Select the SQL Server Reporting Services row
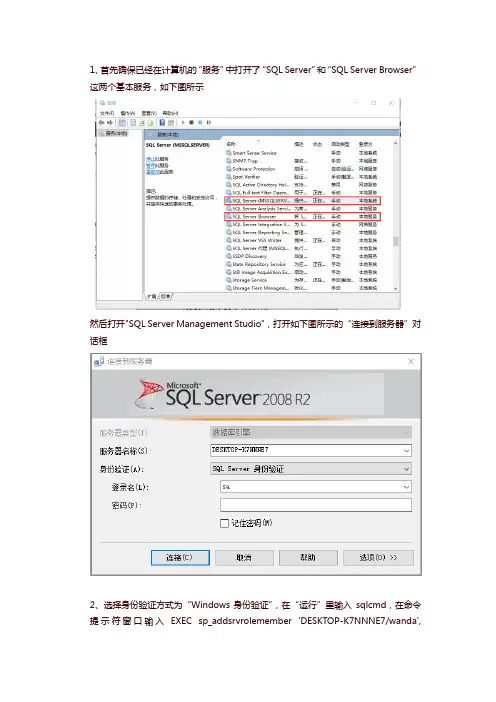The height and width of the screenshot is (702, 496). (x=302, y=232)
